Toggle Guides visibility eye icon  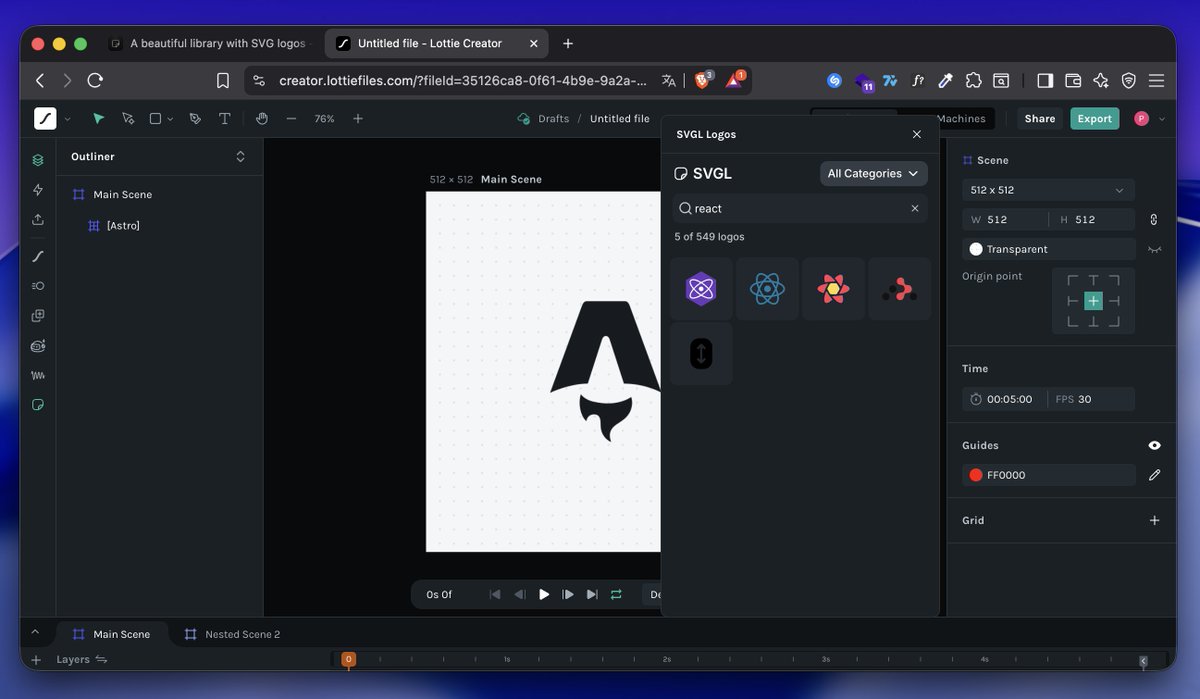pyautogui.click(x=1154, y=445)
